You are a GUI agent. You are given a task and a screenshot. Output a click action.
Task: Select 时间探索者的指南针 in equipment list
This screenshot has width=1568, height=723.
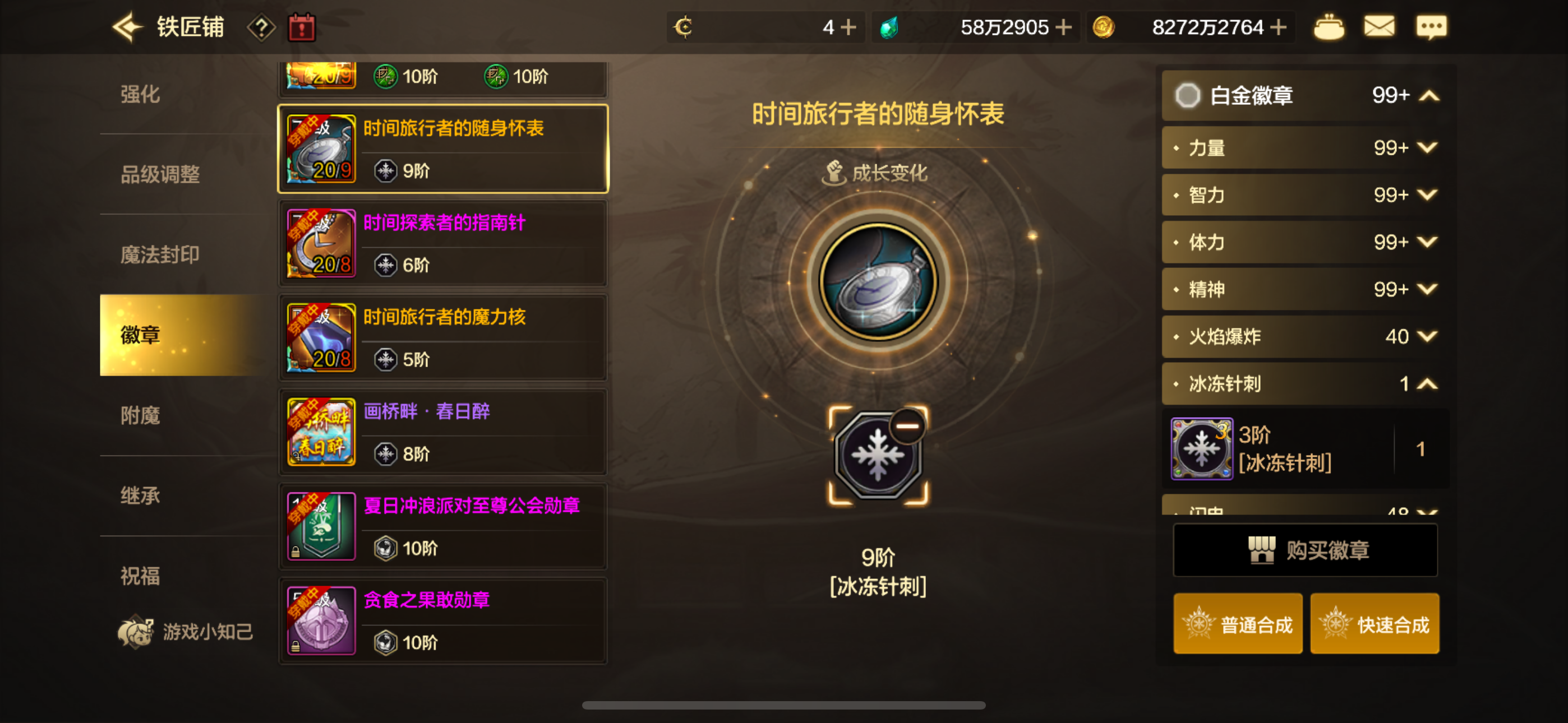pos(443,244)
